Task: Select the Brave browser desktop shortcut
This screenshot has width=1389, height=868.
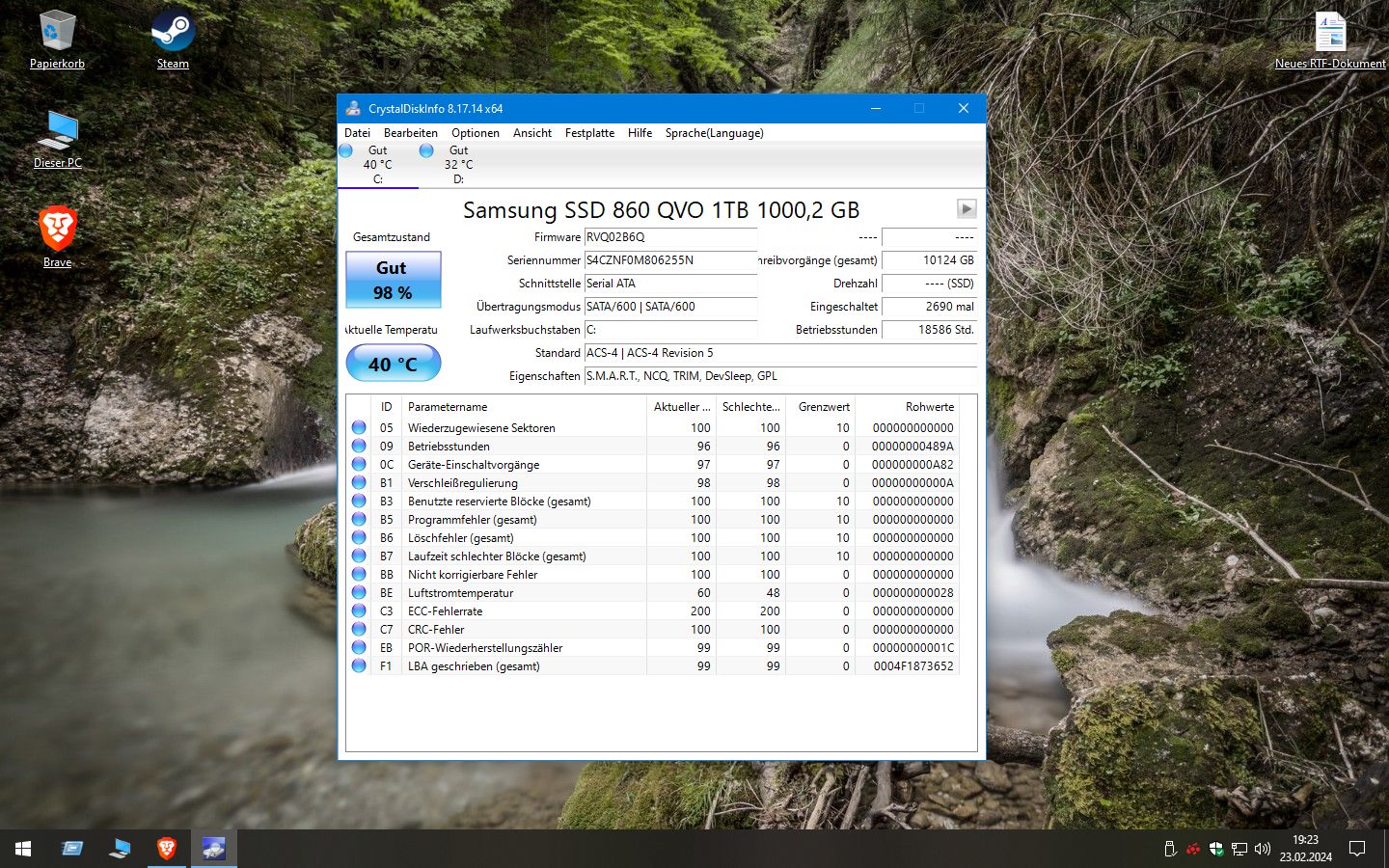Action: click(58, 236)
